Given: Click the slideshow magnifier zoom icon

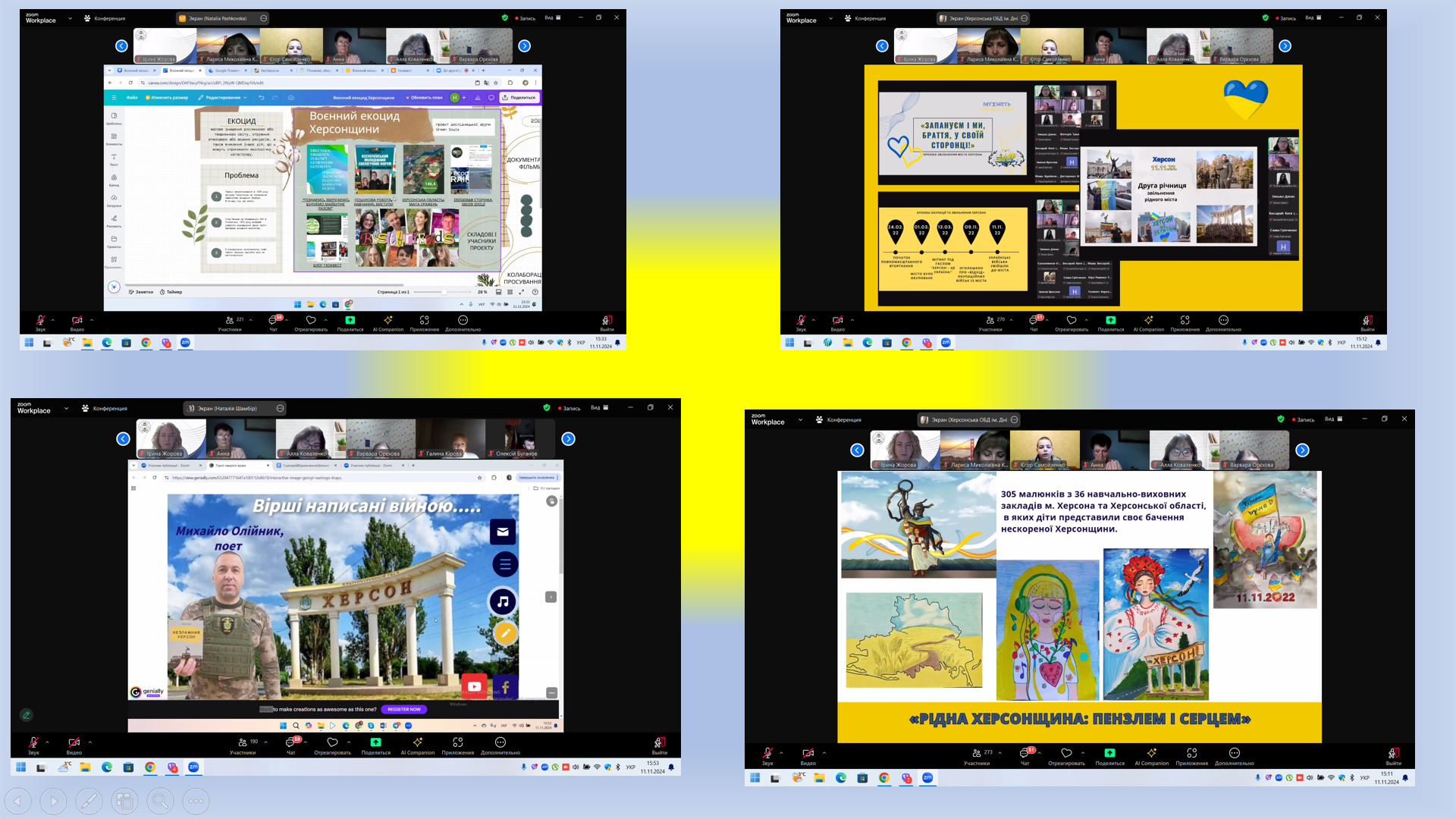Looking at the screenshot, I should click(x=160, y=801).
